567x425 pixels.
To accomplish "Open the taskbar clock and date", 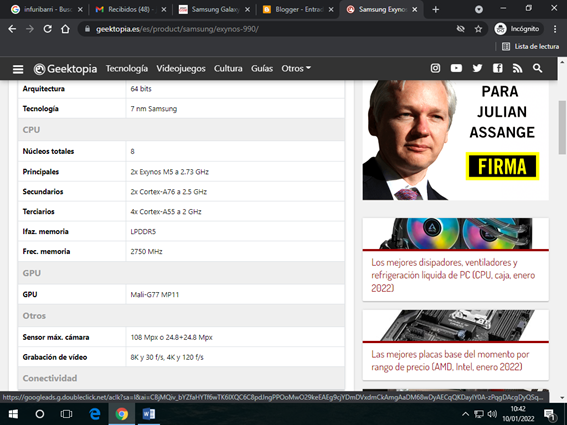I will [518, 414].
